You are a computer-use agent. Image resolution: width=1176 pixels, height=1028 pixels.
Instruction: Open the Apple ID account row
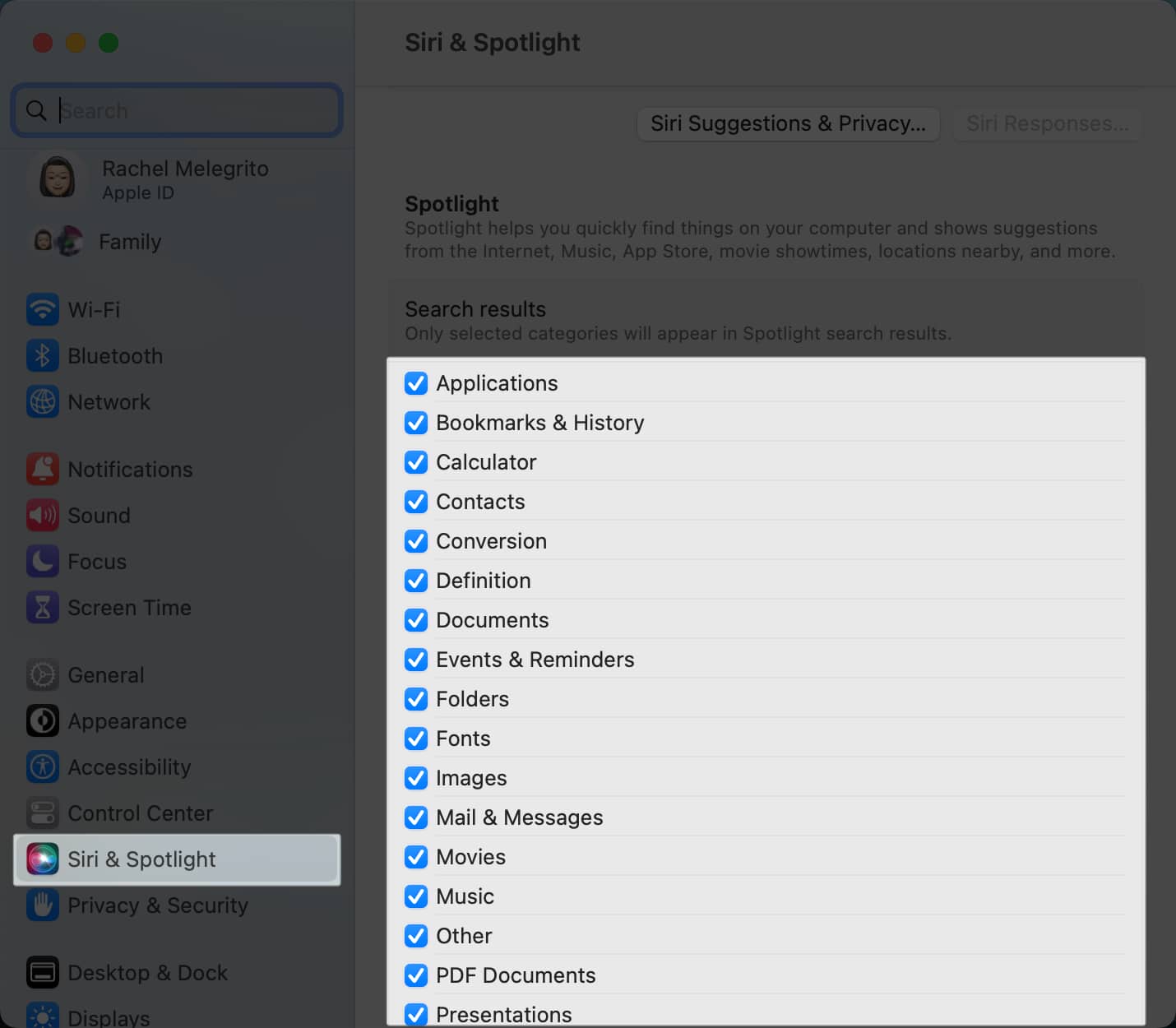coord(177,178)
